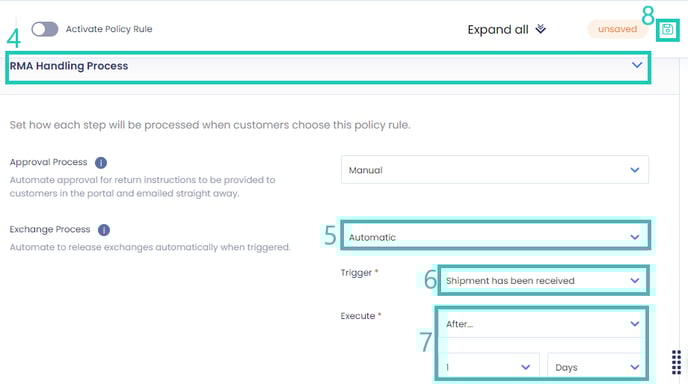Open the info icon next to Approval Process

coord(101,163)
